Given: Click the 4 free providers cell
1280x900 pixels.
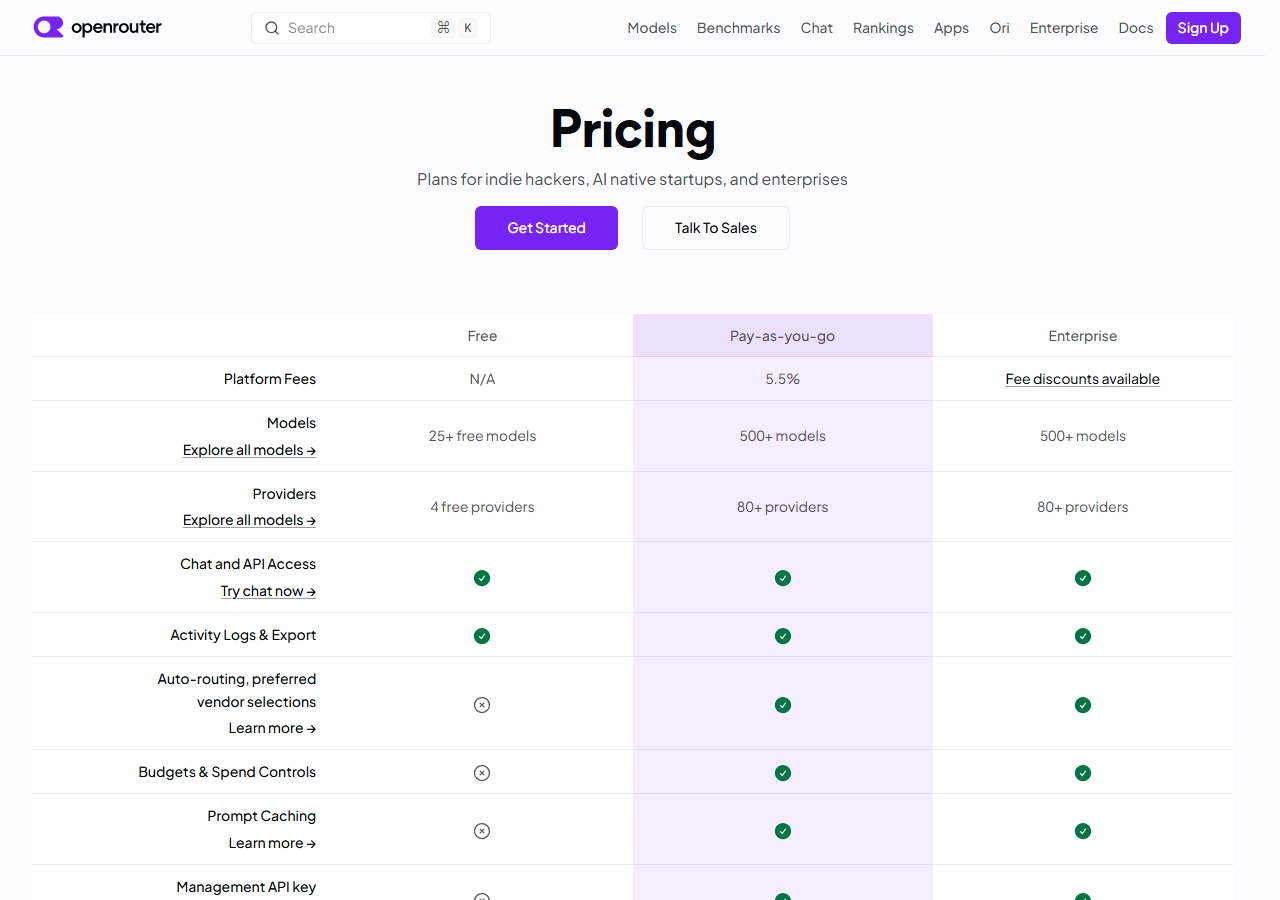Looking at the screenshot, I should (482, 507).
